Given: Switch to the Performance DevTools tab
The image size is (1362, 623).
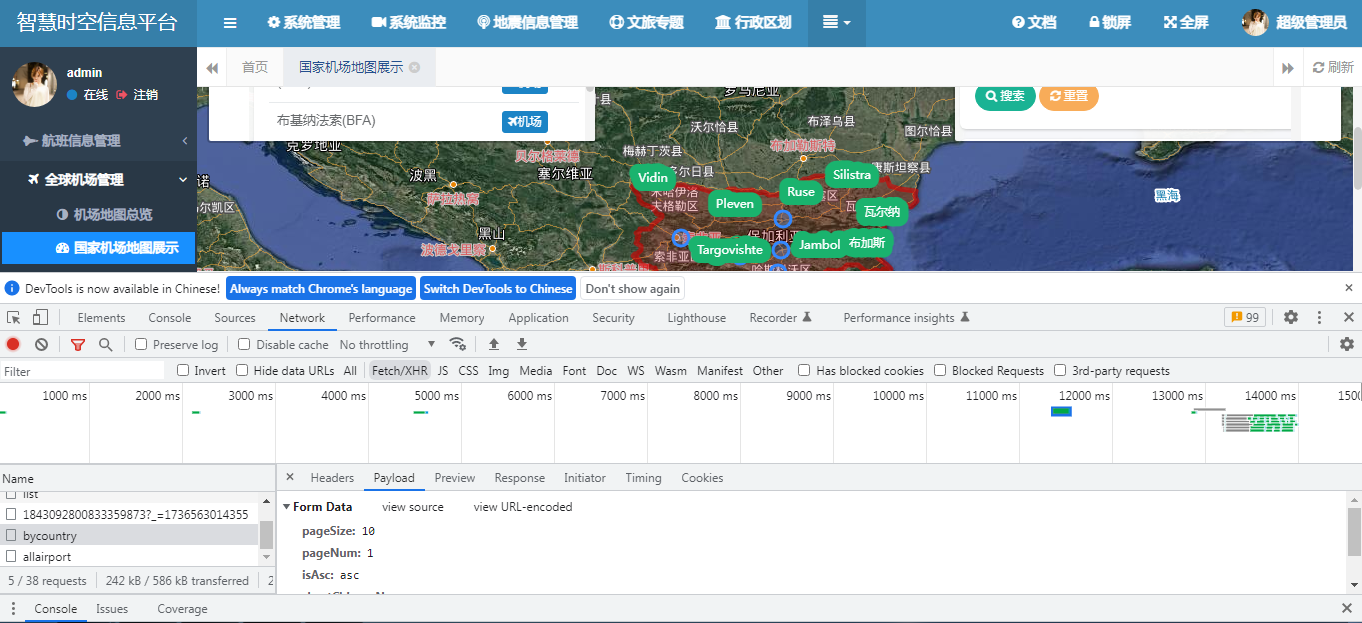Looking at the screenshot, I should tap(382, 317).
